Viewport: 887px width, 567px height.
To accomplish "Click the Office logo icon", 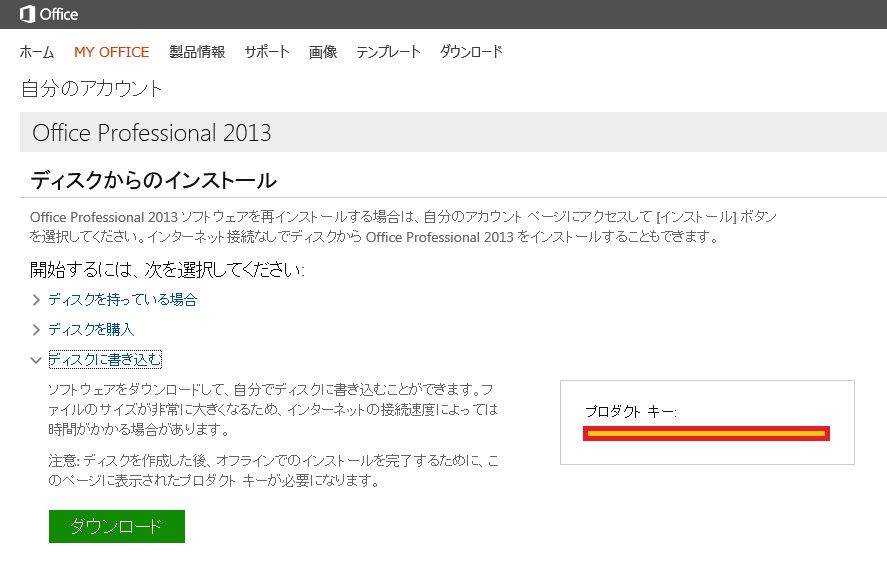I will (27, 14).
